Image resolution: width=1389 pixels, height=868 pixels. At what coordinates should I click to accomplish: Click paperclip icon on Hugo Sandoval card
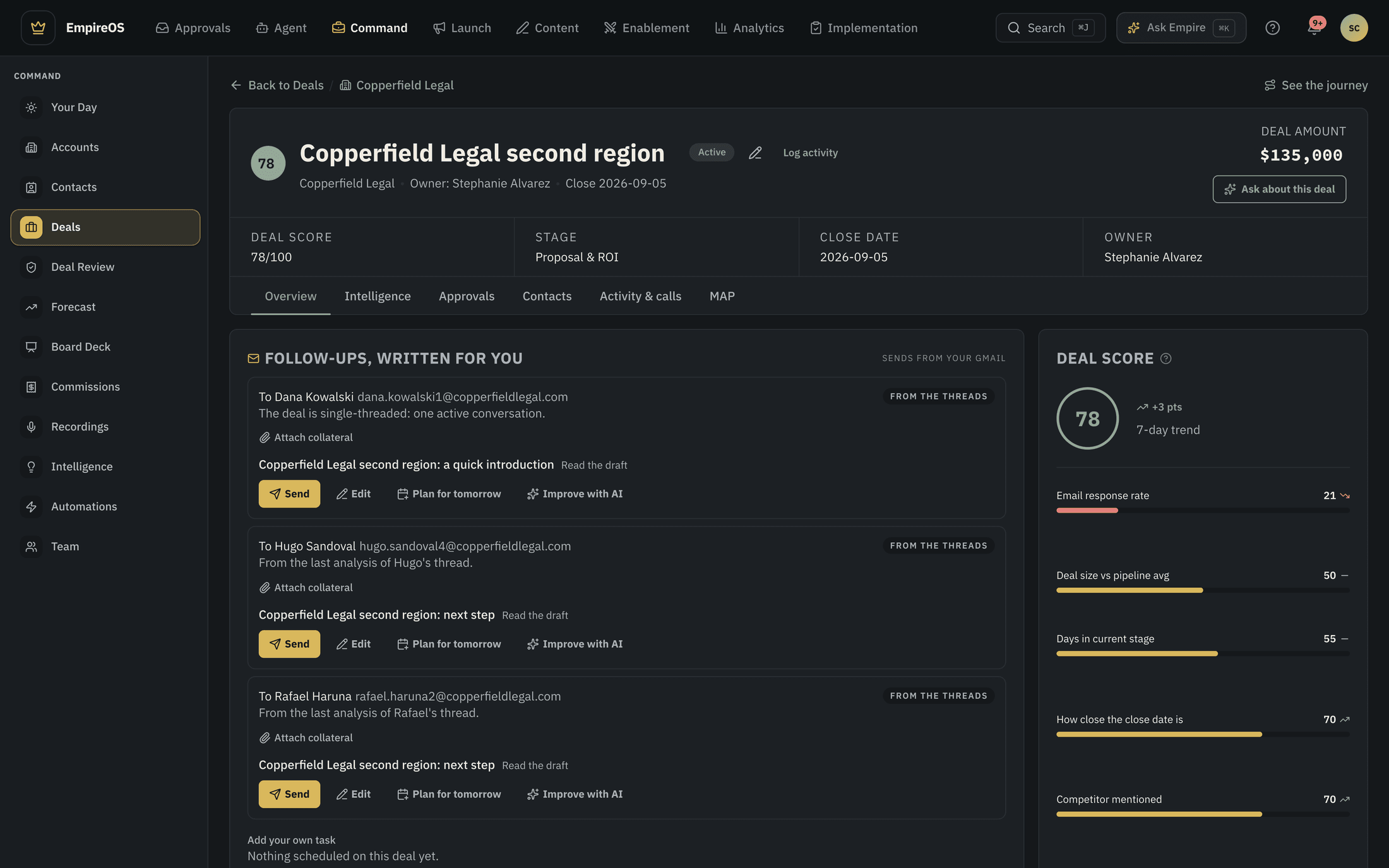click(x=265, y=588)
